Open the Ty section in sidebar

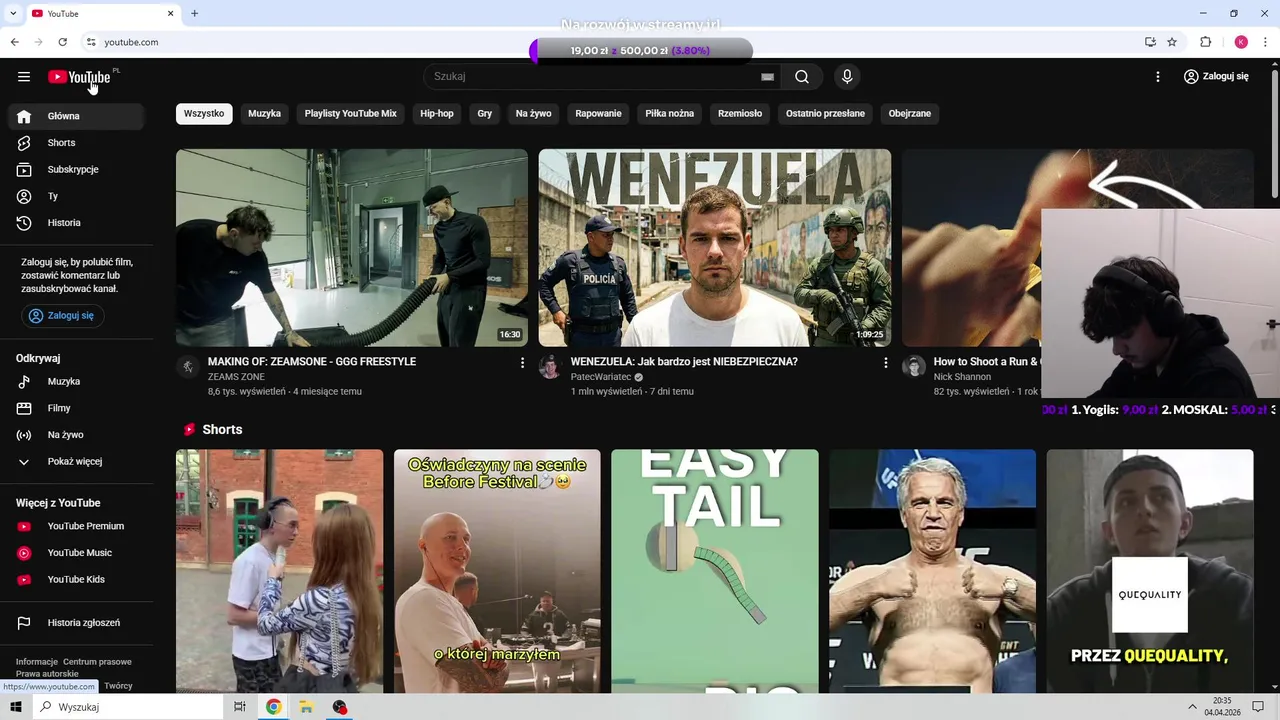coord(76,196)
